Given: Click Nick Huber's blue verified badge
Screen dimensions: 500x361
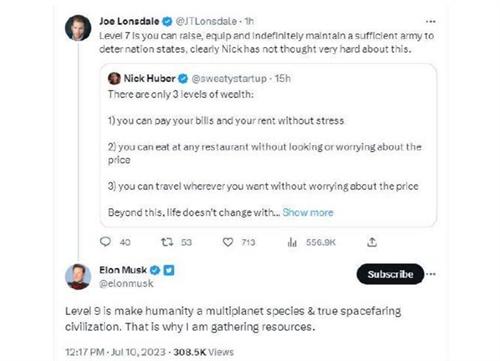Looking at the screenshot, I should click(x=183, y=79).
